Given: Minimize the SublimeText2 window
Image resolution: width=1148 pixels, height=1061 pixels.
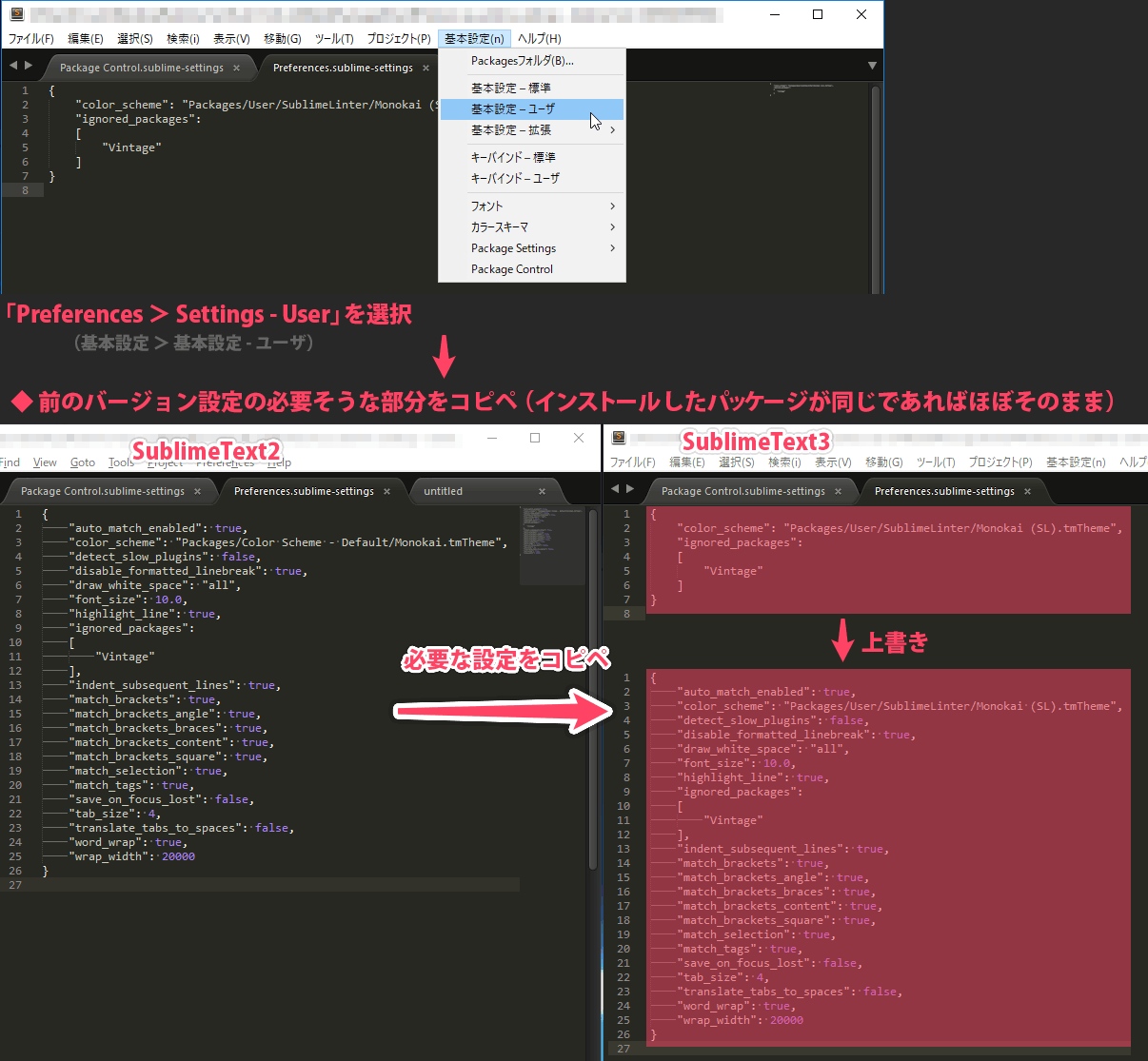Looking at the screenshot, I should click(493, 438).
